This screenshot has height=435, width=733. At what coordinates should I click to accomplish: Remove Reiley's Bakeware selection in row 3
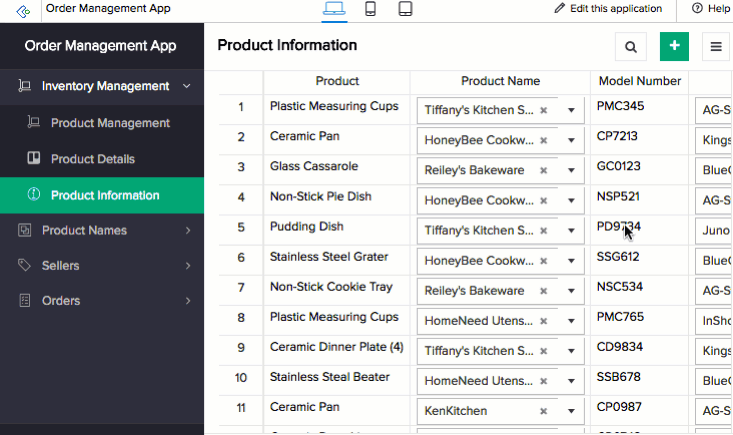(543, 170)
